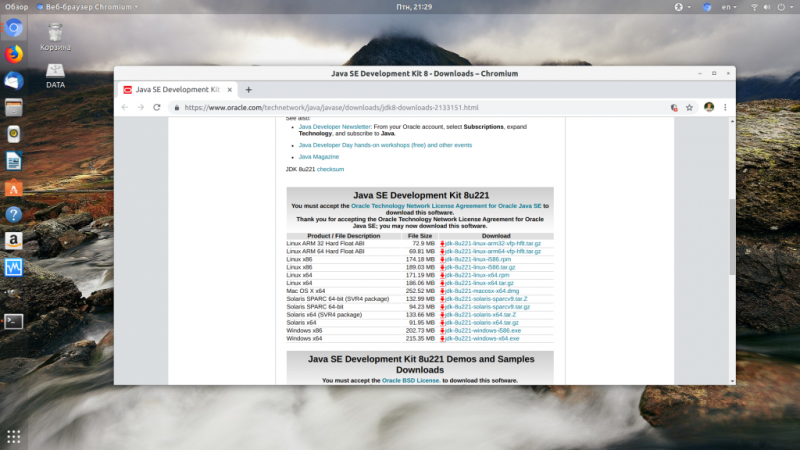Open the Корзина trash desktop icon
This screenshot has width=800, height=450.
point(55,37)
